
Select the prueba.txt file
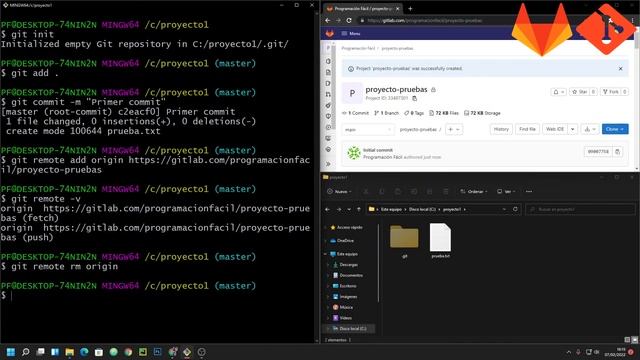click(440, 241)
